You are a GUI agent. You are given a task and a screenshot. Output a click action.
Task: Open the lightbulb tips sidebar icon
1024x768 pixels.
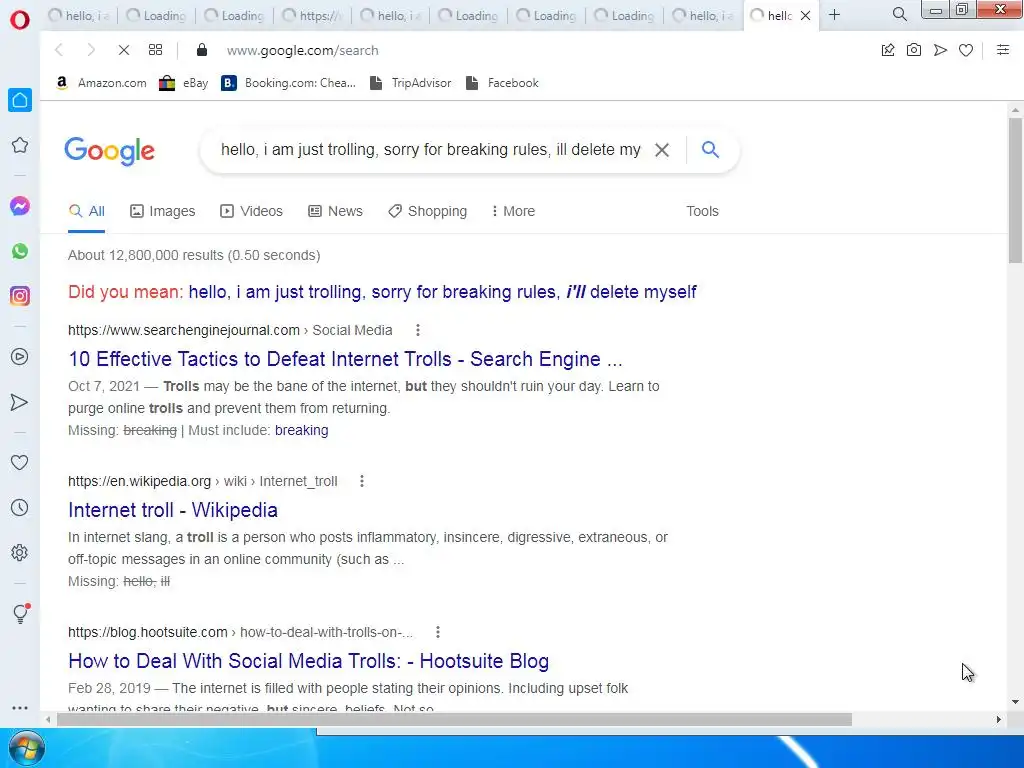pos(20,613)
